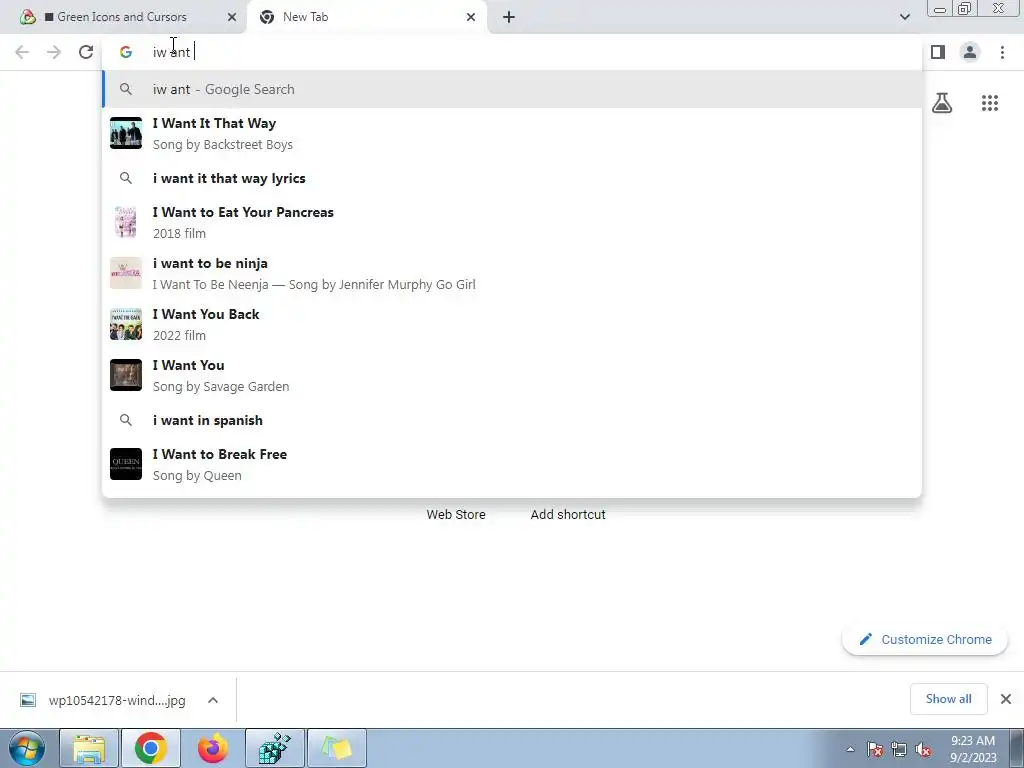Open the blue cubes taskbar app
Viewport: 1024px width, 768px height.
pos(275,748)
